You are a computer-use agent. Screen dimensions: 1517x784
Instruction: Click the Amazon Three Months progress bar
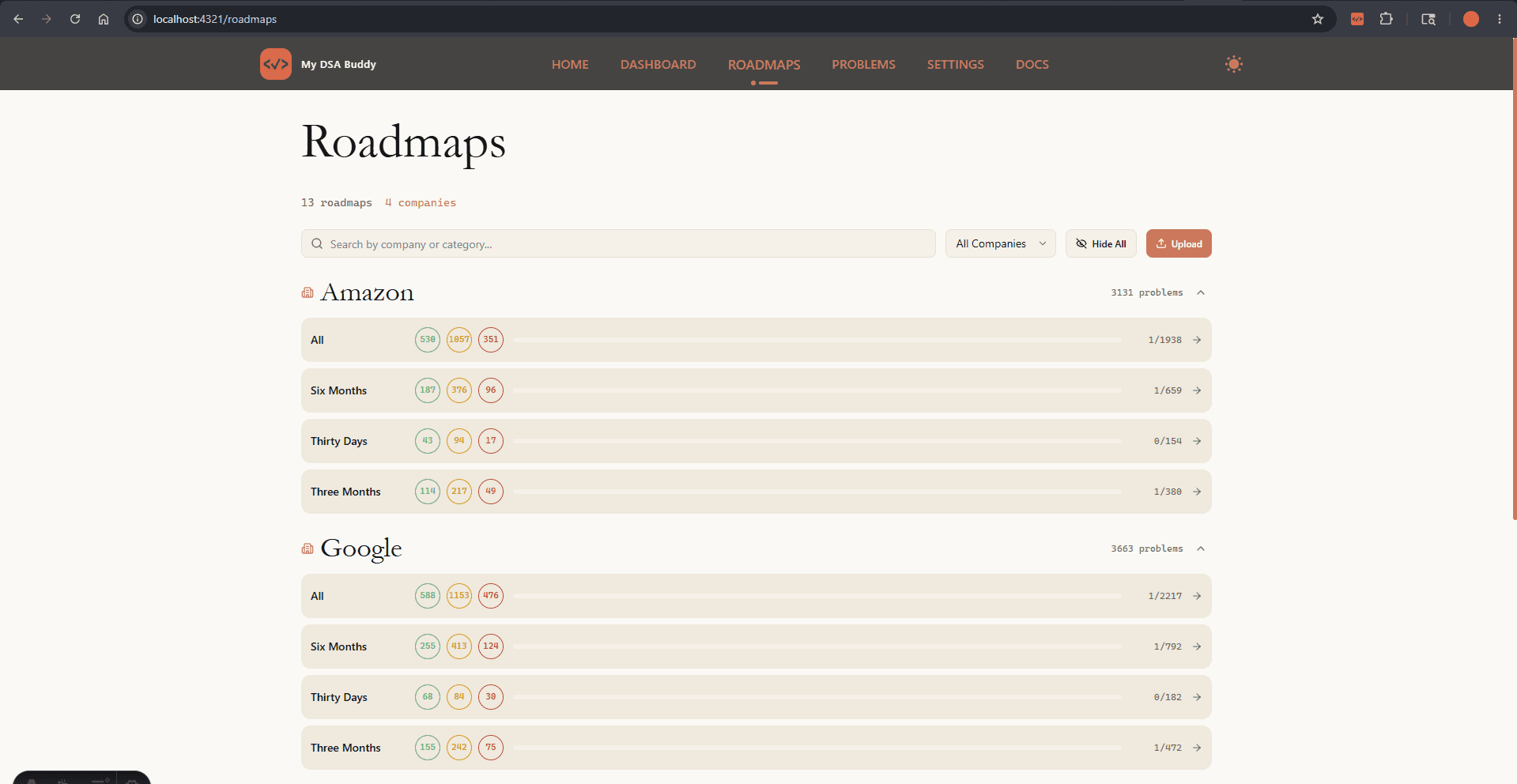pos(817,492)
